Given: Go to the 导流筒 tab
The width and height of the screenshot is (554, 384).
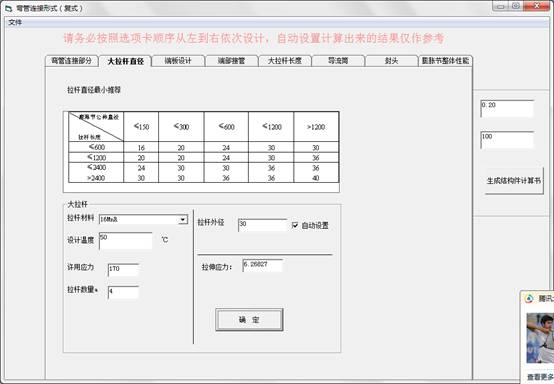Looking at the screenshot, I should 338,61.
